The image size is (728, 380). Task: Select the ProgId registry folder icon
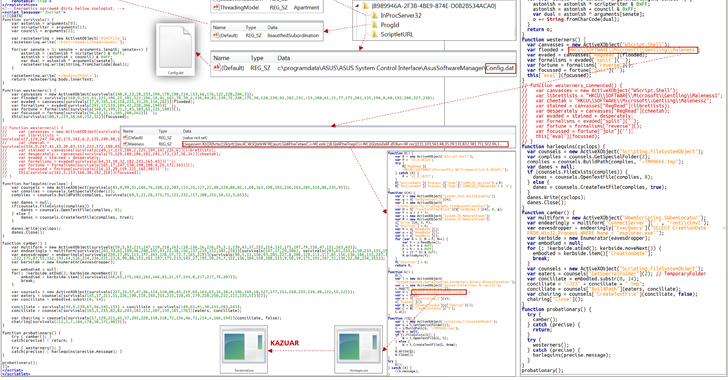pos(374,25)
